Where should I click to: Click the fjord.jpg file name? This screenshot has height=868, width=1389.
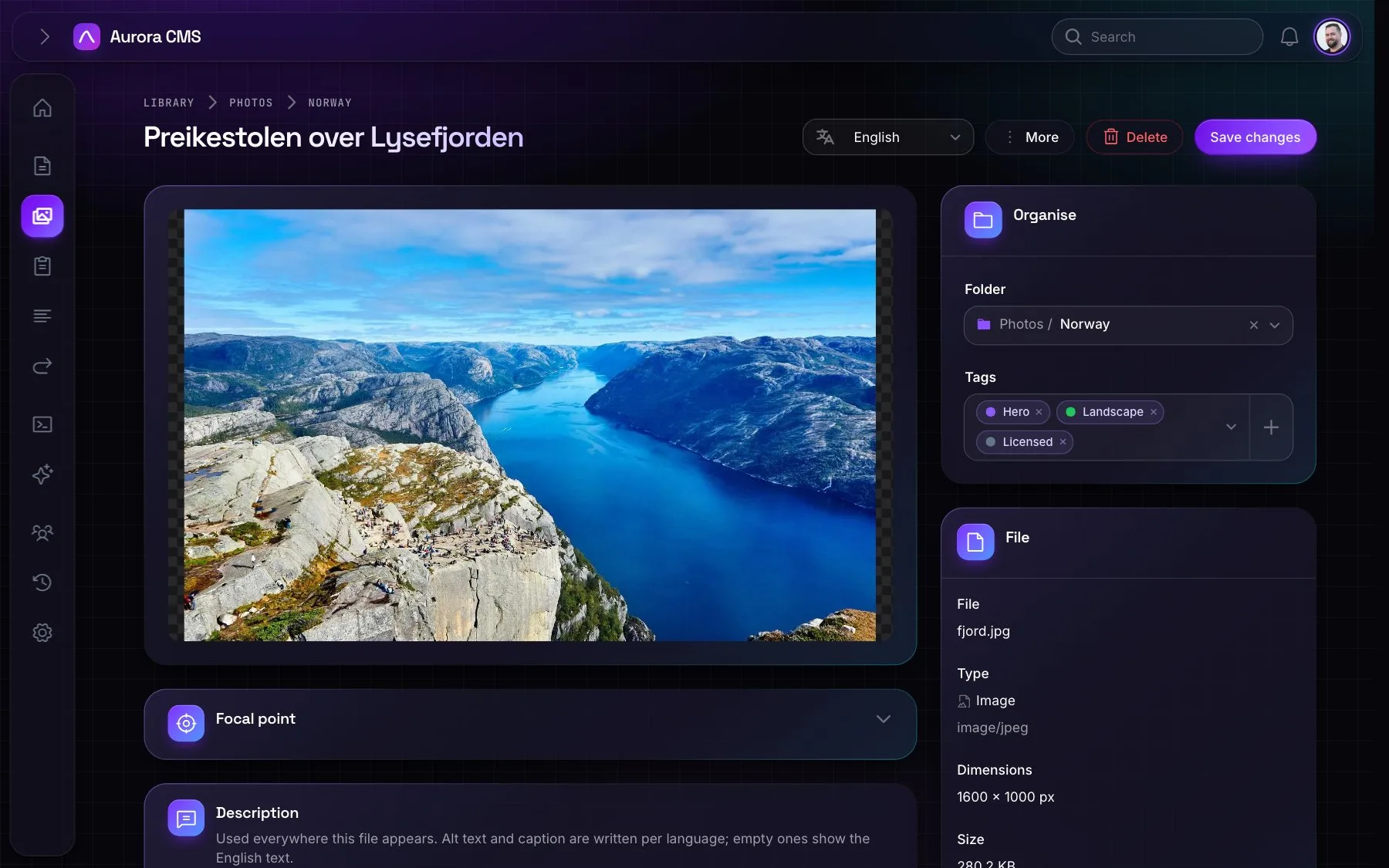click(x=983, y=631)
